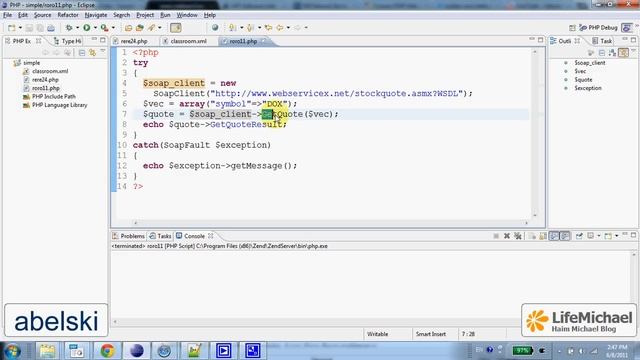Click the Print toolbar icon
This screenshot has height=360, width=640.
pyautogui.click(x=51, y=28)
